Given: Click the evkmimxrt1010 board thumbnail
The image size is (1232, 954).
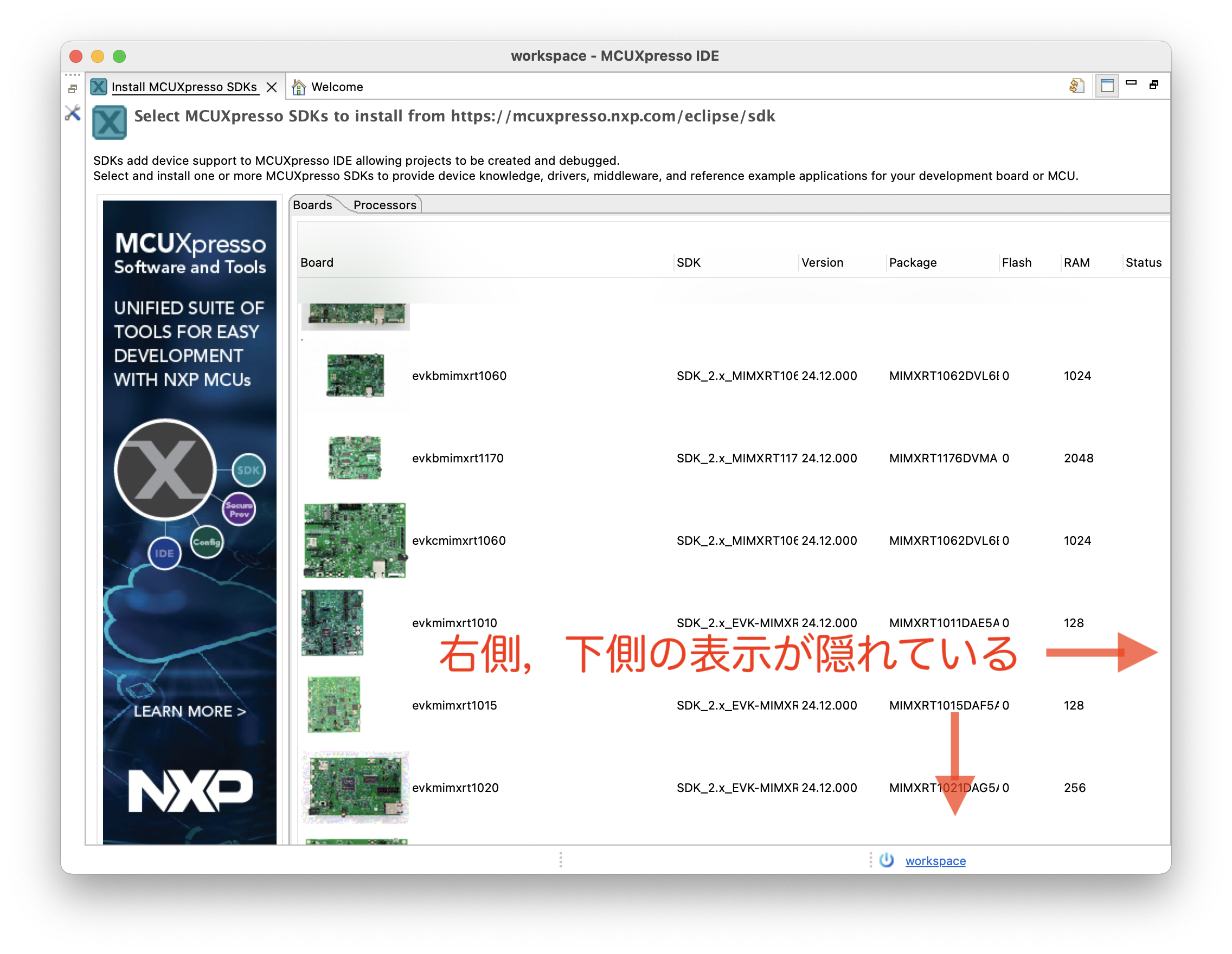Looking at the screenshot, I should [x=332, y=622].
